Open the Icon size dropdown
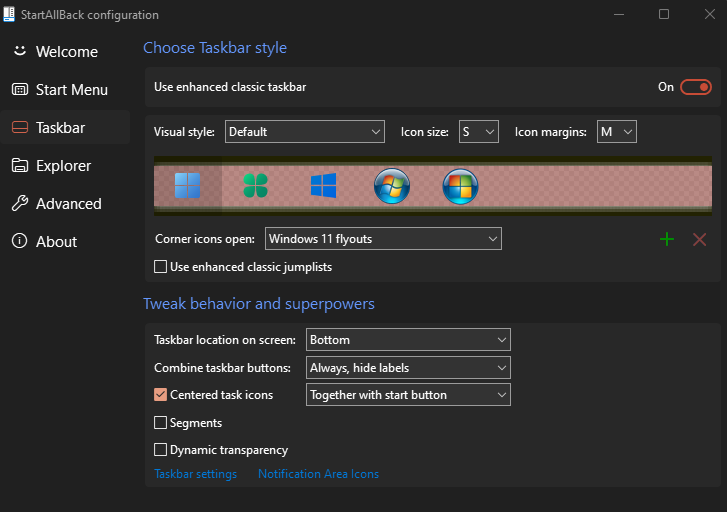Viewport: 727px width, 512px height. point(478,132)
